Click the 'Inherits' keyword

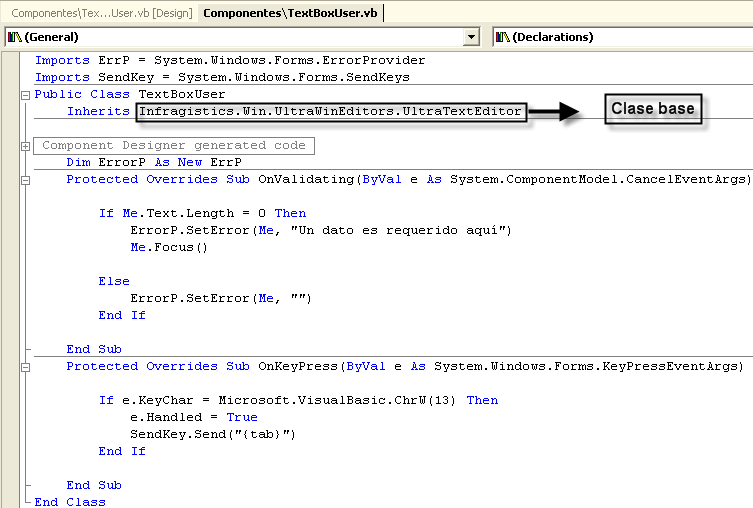pyautogui.click(x=98, y=111)
